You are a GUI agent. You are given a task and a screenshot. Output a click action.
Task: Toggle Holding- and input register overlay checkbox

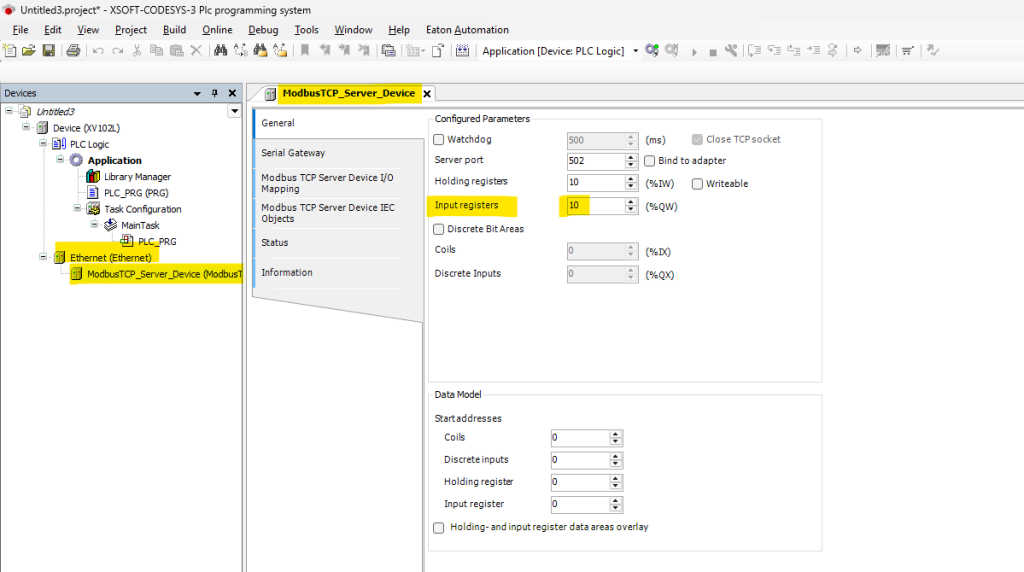pyautogui.click(x=439, y=528)
